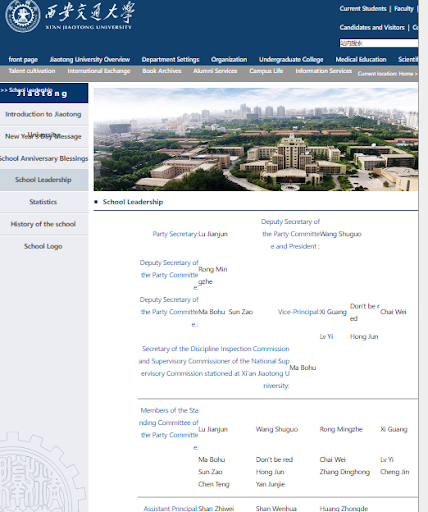428x512 pixels.
Task: Click Xi Guang in Vice-Principal row
Action: [333, 312]
